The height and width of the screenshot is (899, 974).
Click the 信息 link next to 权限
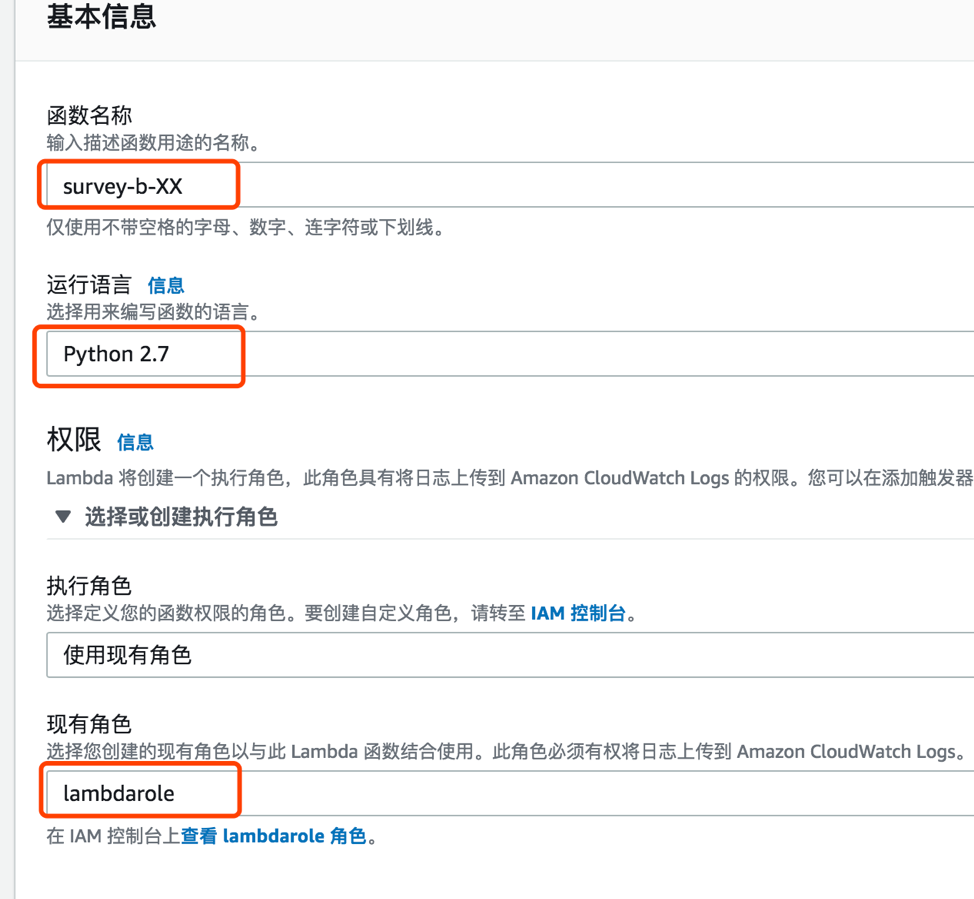tap(135, 442)
